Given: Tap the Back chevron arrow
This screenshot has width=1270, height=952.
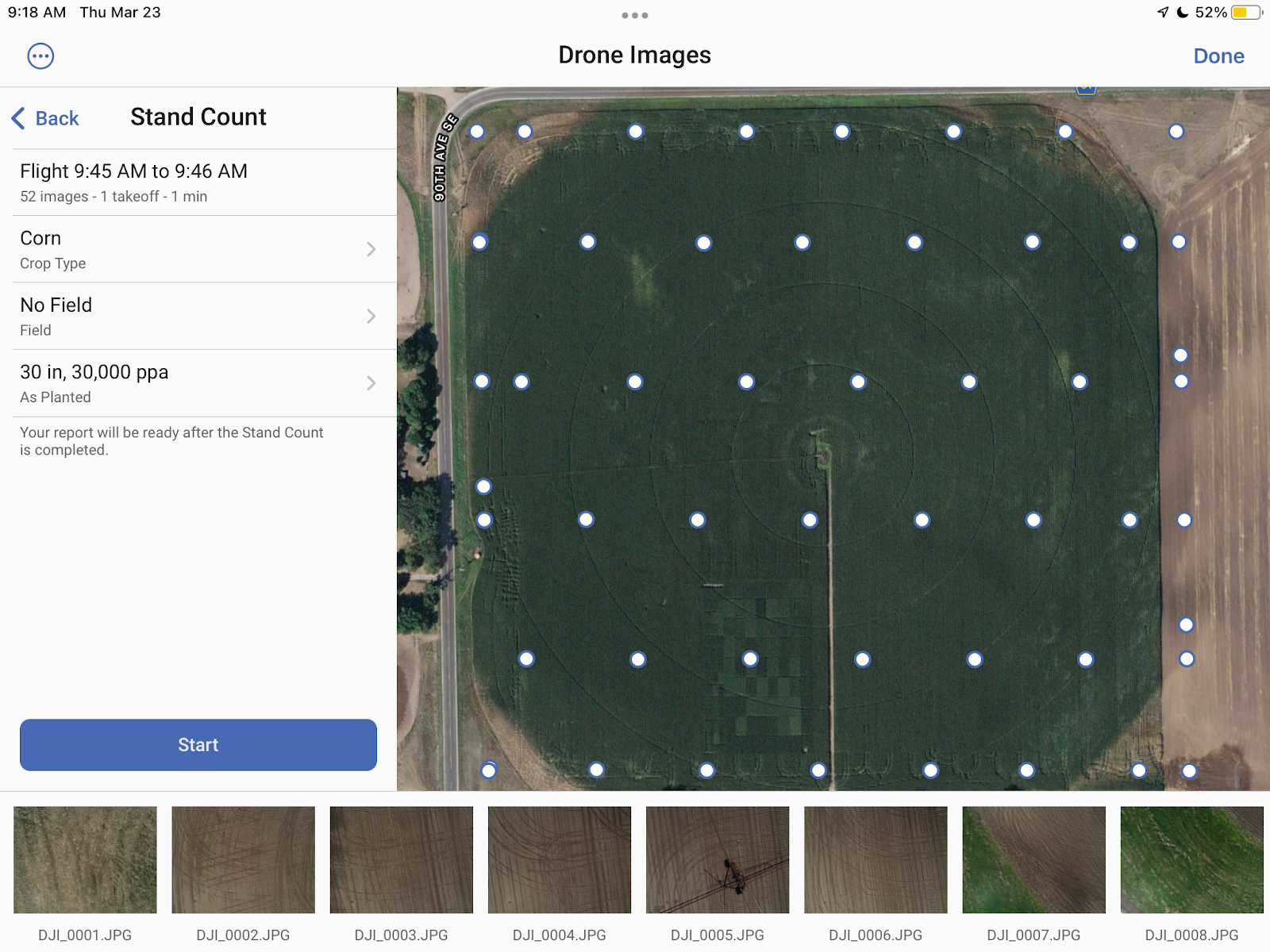Looking at the screenshot, I should click(x=18, y=118).
